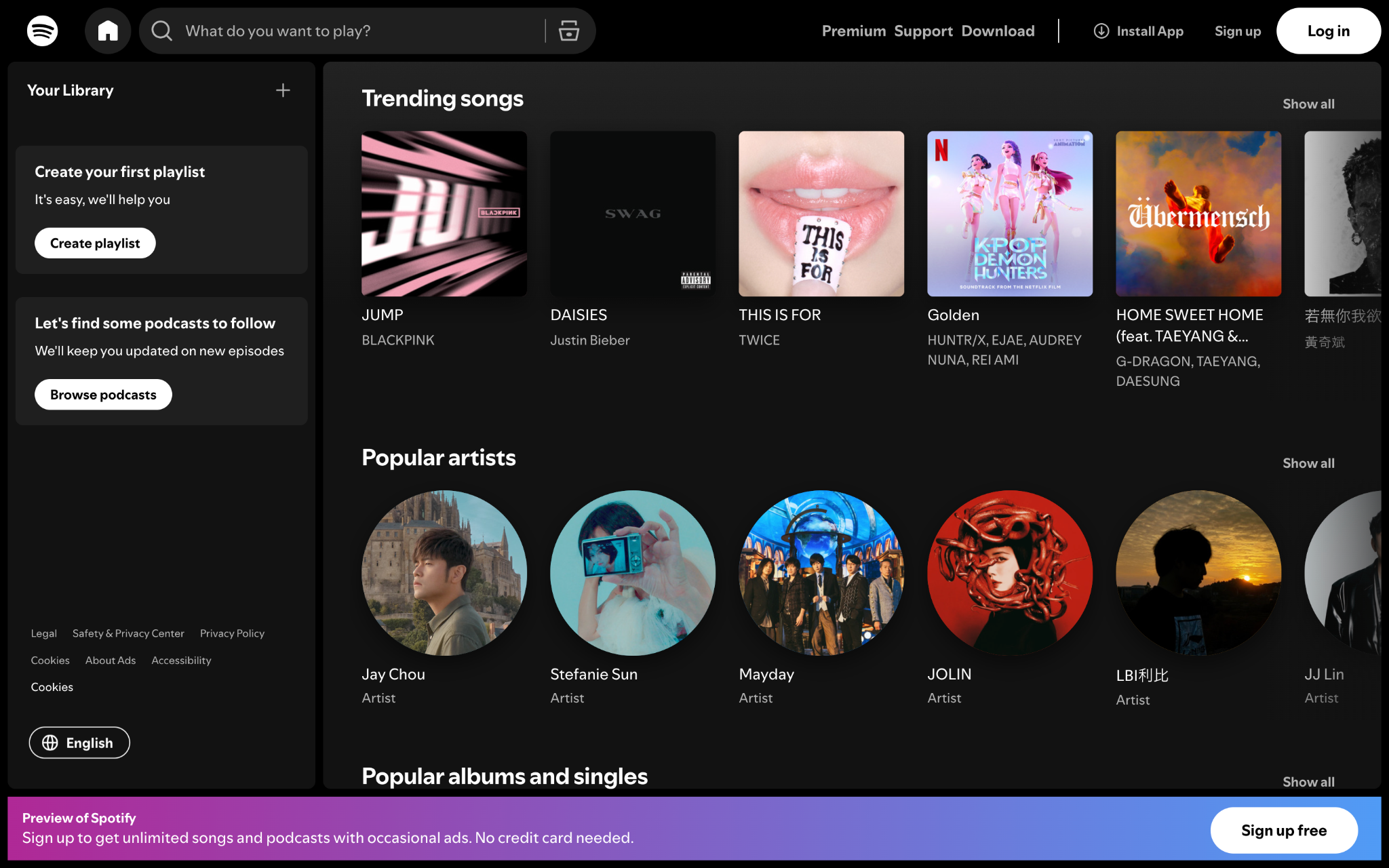
Task: Open Accessibility footer link
Action: coord(181,660)
